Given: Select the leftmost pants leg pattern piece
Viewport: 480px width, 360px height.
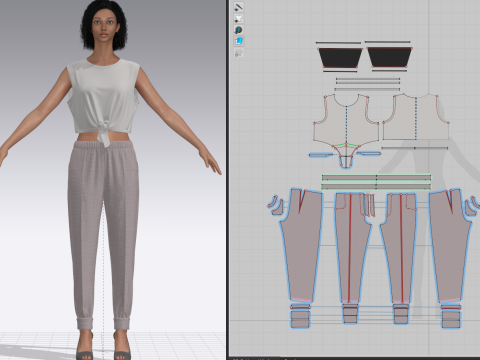Looking at the screenshot, I should [x=302, y=246].
